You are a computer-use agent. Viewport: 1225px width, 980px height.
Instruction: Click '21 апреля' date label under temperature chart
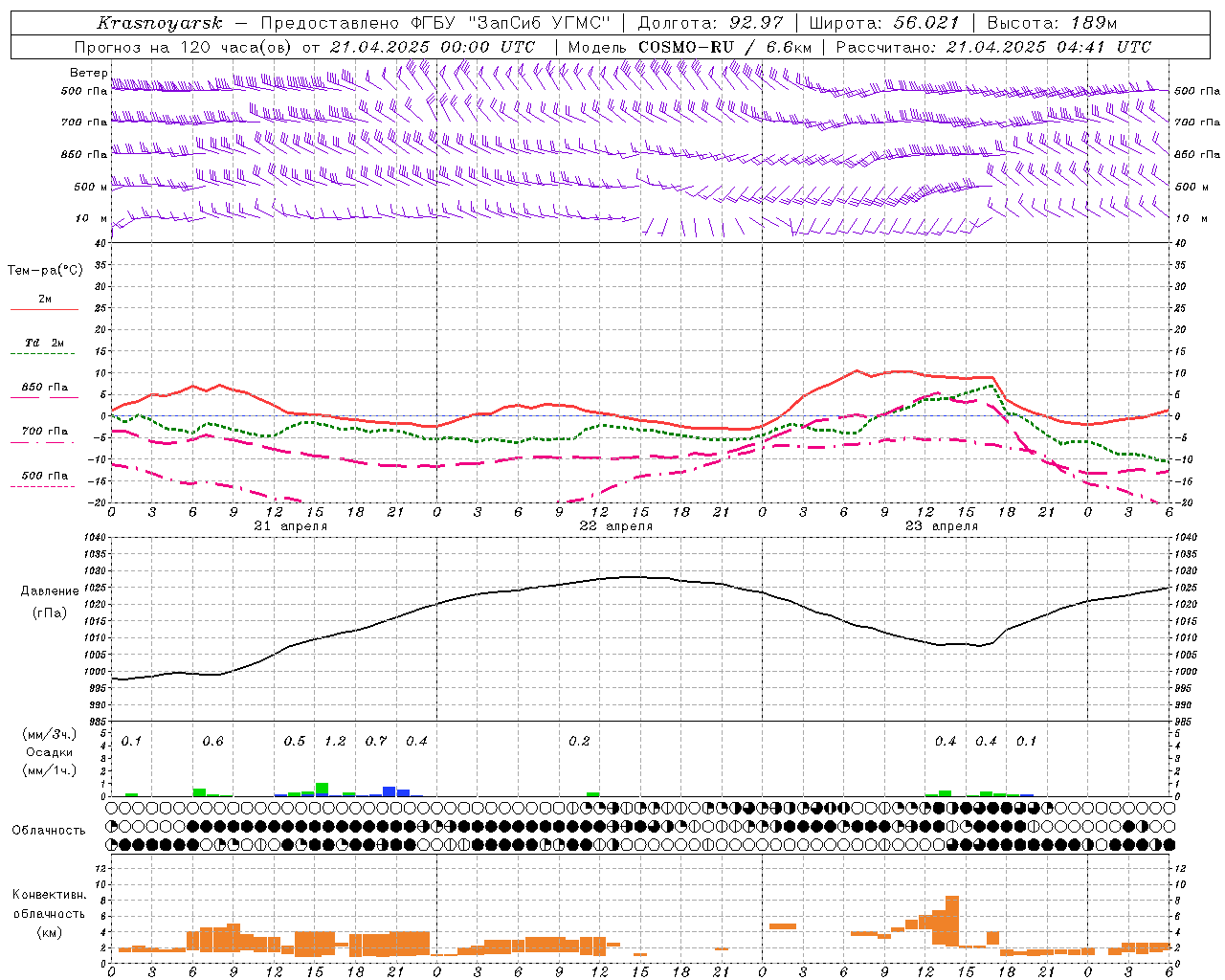(x=291, y=526)
